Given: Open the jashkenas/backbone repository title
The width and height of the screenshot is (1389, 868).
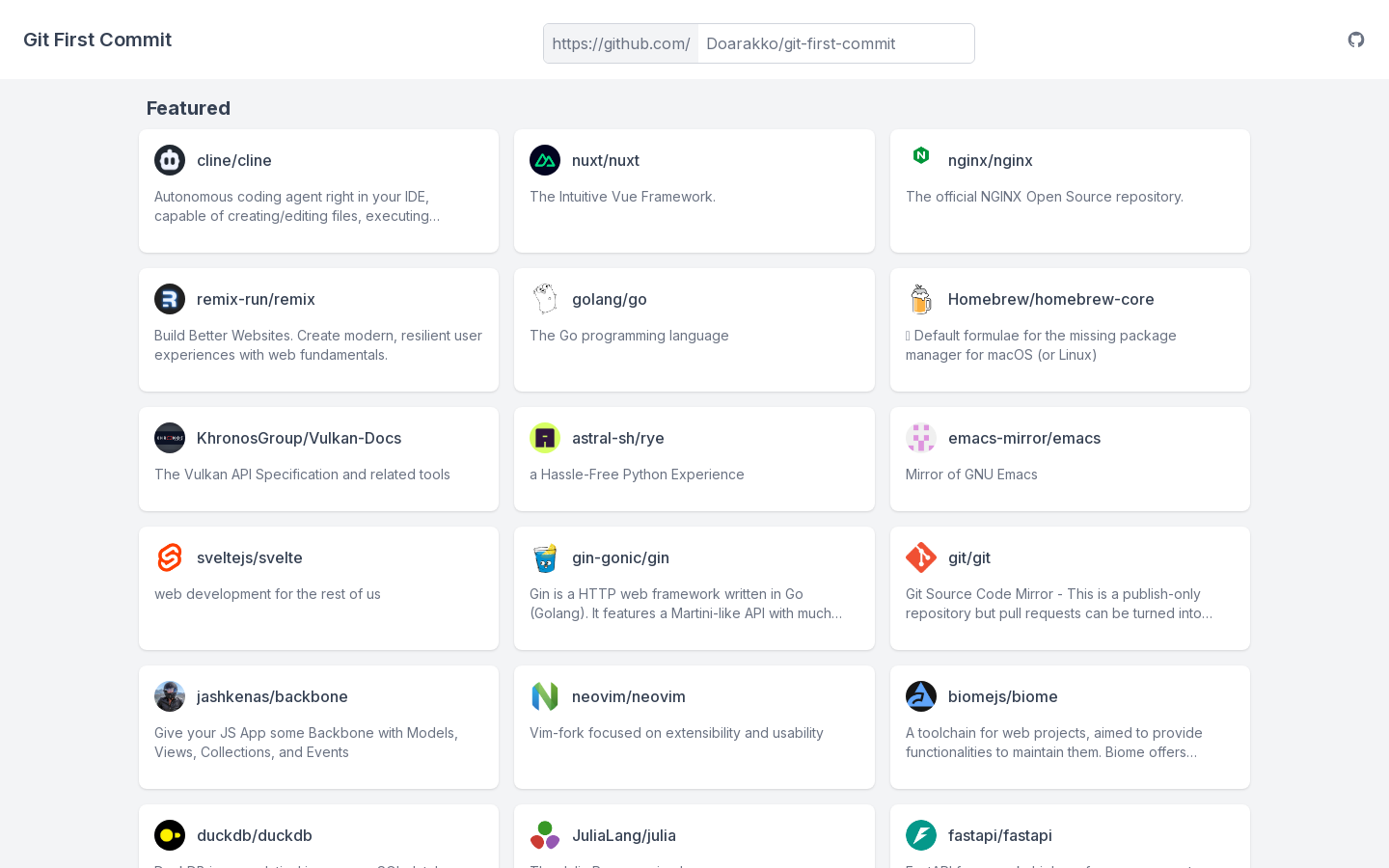Looking at the screenshot, I should [x=272, y=696].
